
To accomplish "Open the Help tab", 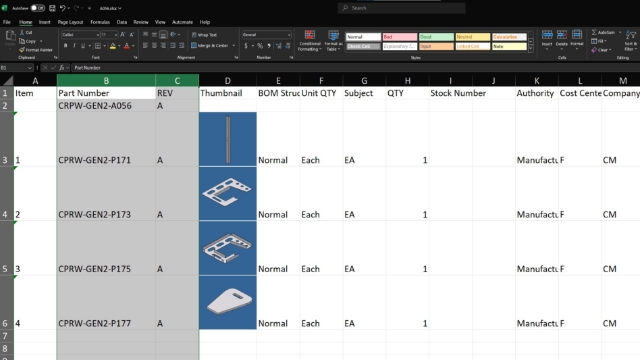I will coord(204,22).
